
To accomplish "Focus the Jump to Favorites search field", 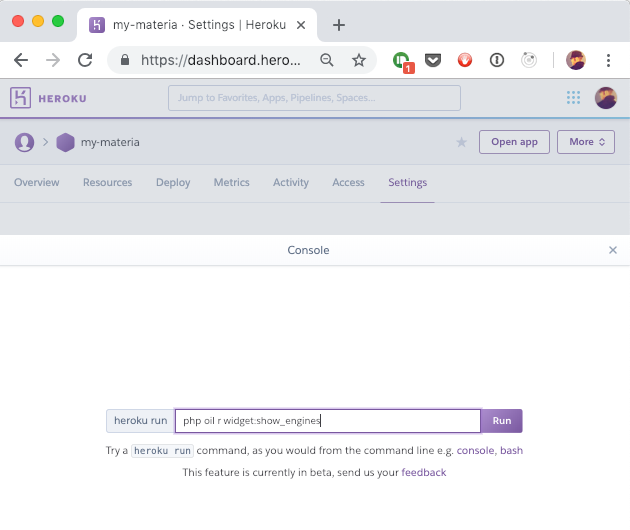I will click(314, 98).
